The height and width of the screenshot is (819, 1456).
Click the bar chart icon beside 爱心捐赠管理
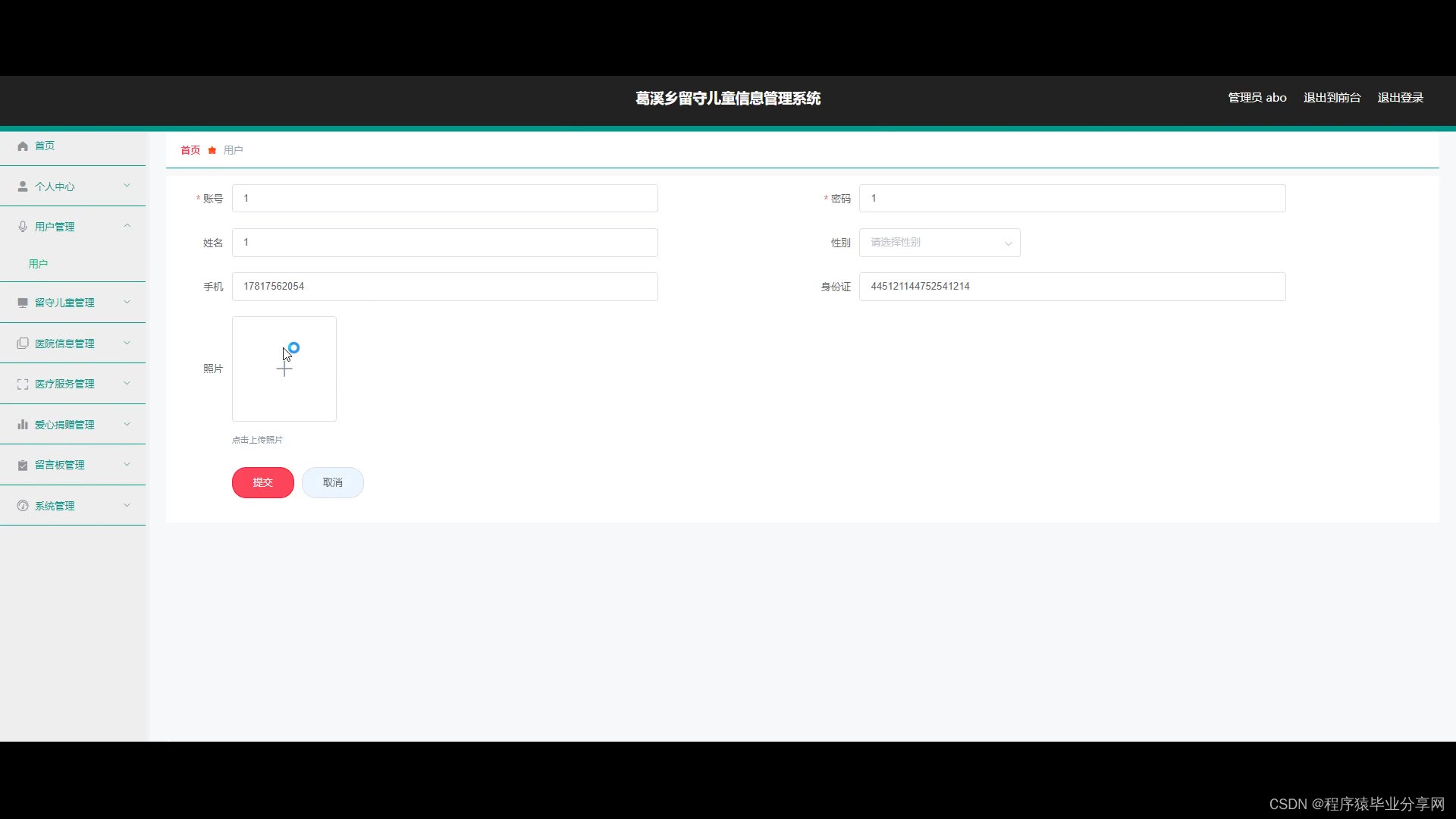pyautogui.click(x=23, y=425)
